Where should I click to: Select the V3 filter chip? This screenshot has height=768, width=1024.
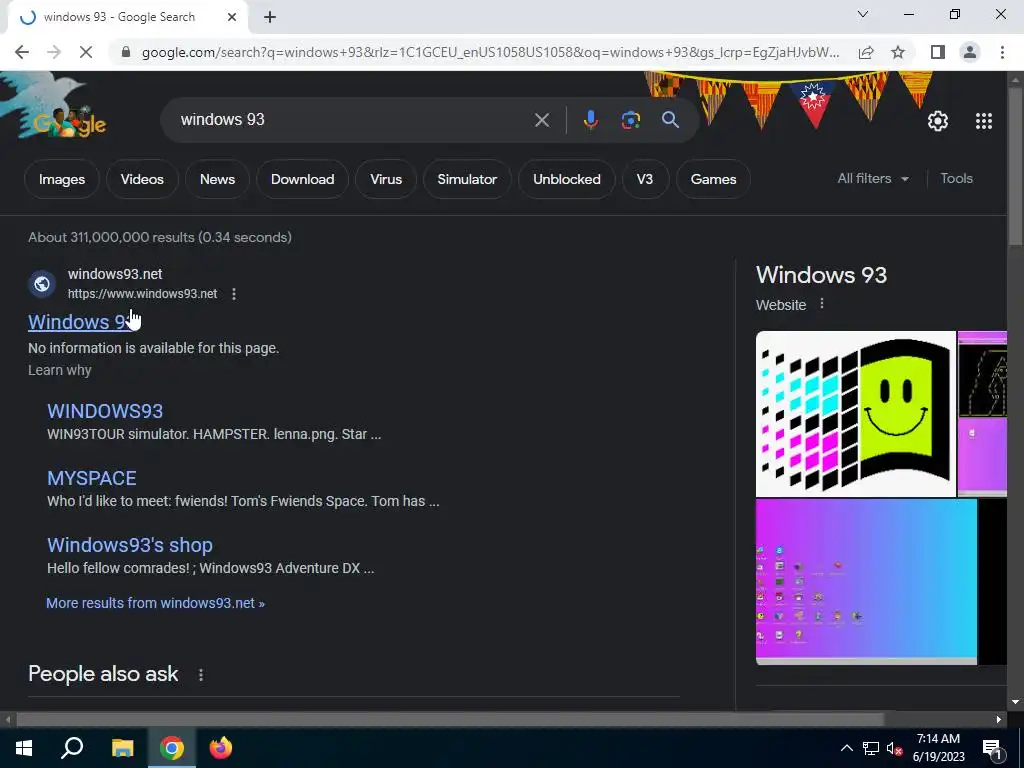coord(645,179)
